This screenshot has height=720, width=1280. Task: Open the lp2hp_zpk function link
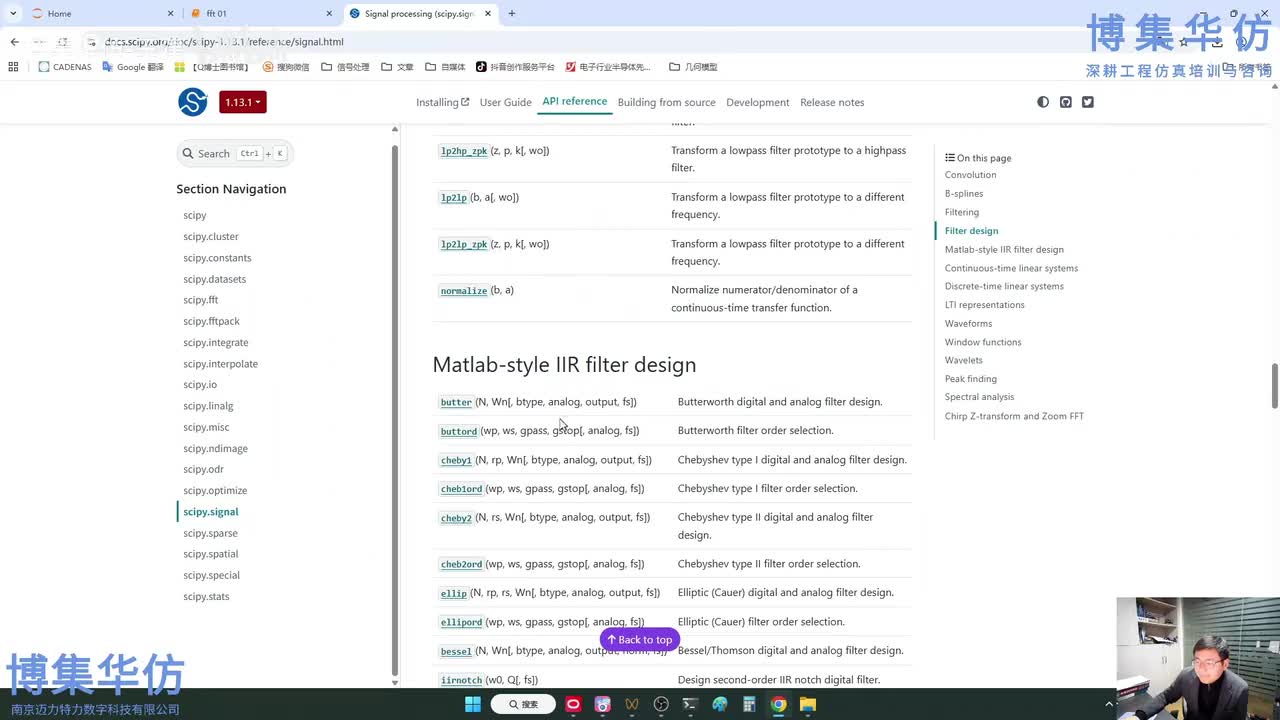tap(464, 151)
